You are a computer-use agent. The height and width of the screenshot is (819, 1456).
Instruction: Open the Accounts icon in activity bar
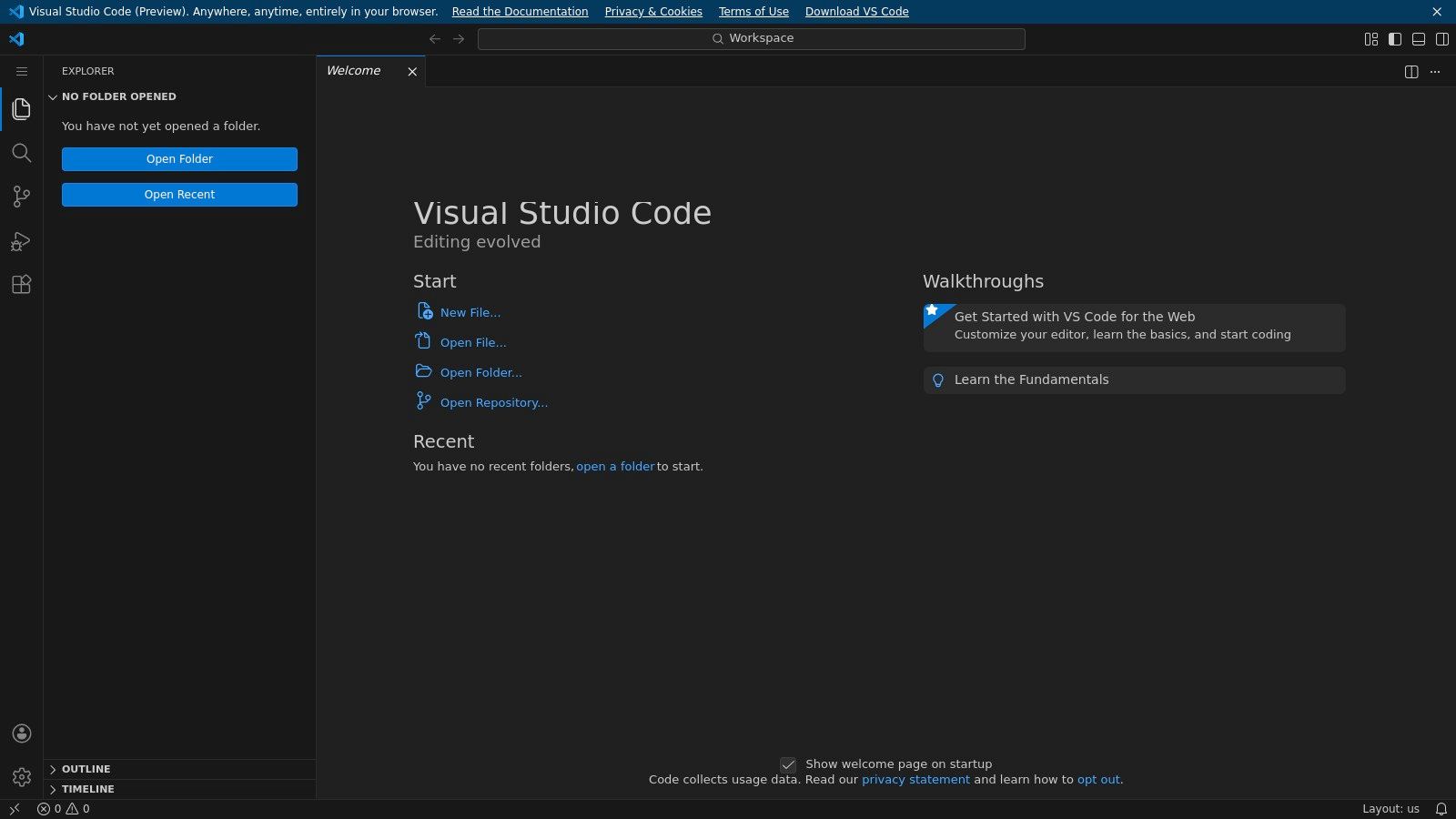click(x=22, y=733)
